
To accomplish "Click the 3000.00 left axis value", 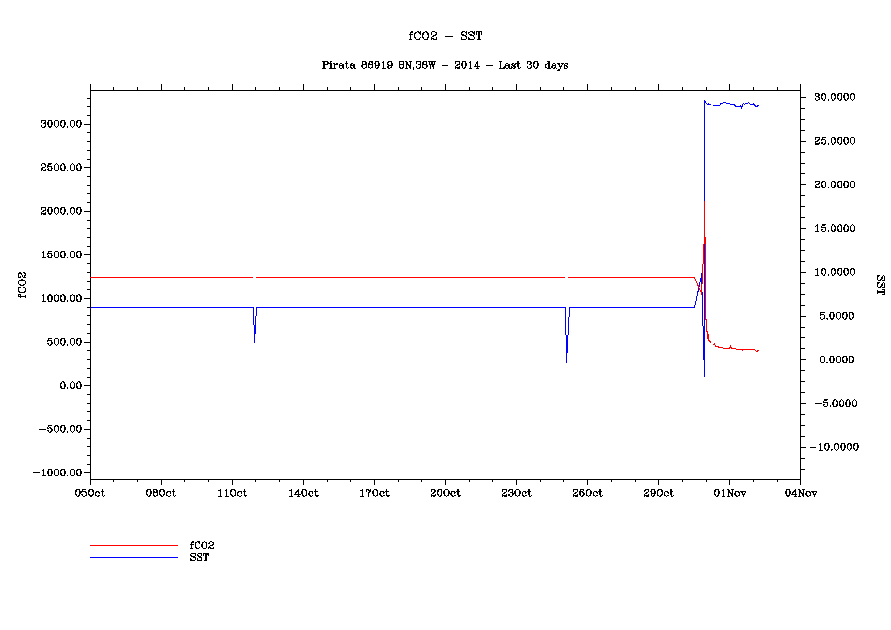I will (61, 124).
